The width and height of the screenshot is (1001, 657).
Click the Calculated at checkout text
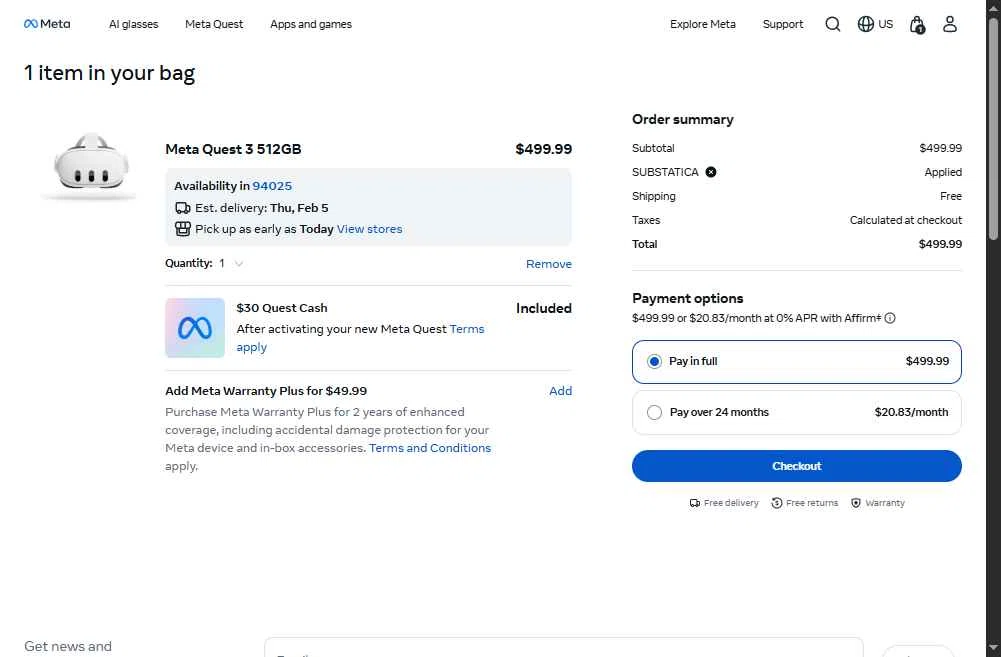(905, 220)
